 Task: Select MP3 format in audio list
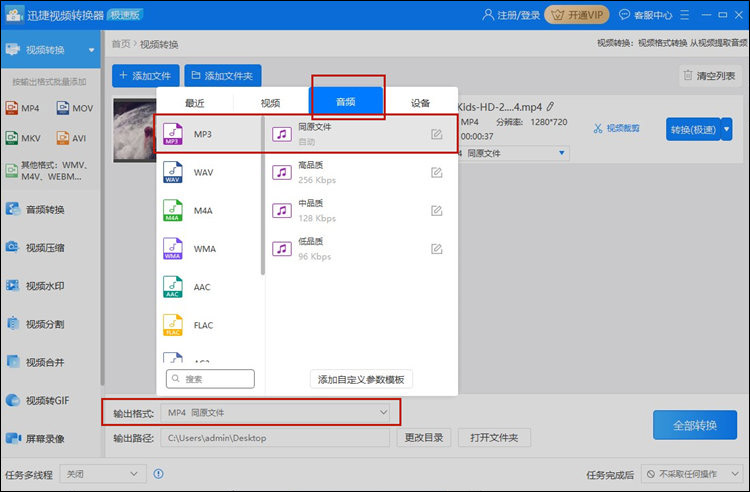pos(210,134)
